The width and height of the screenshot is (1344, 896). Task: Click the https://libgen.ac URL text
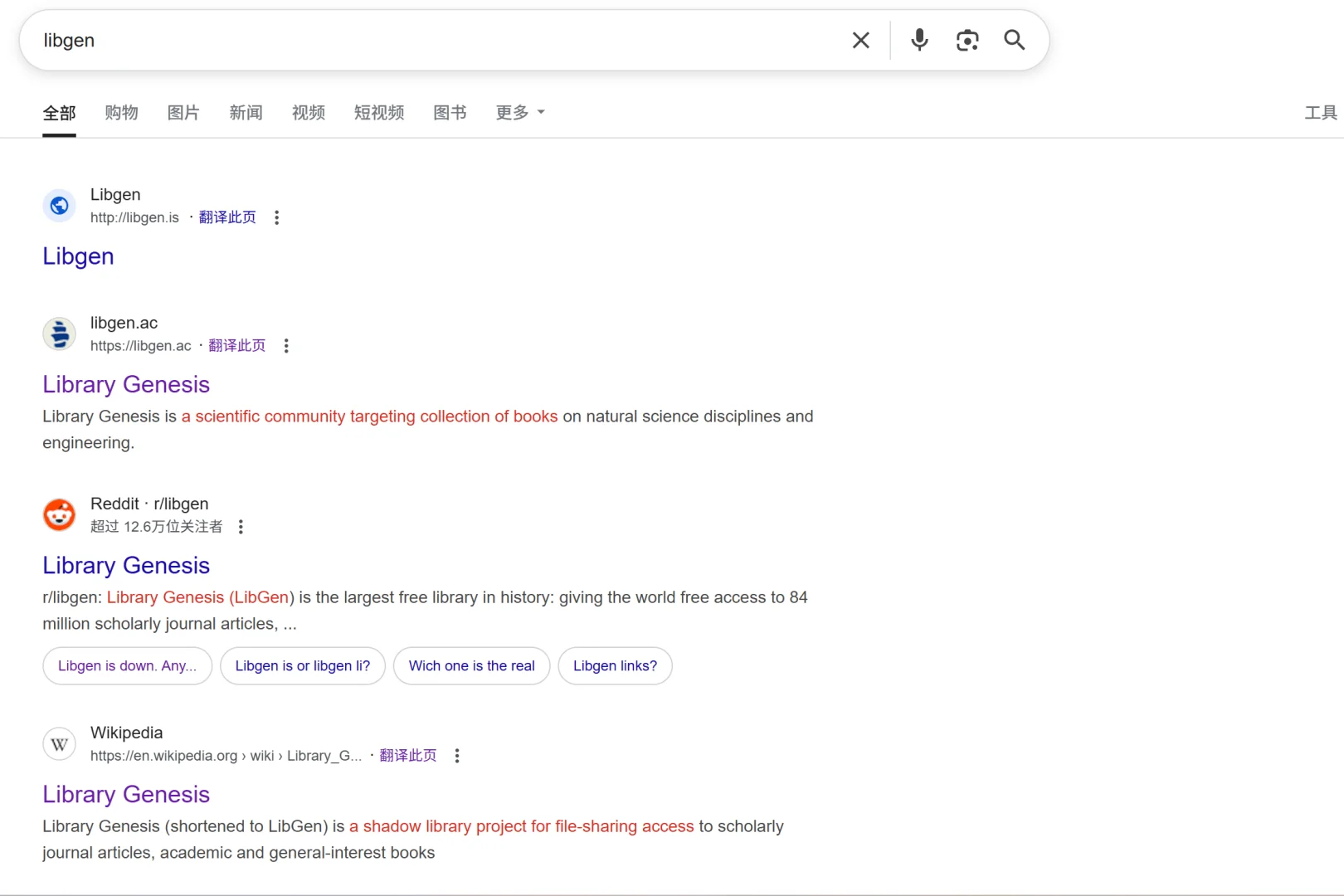141,346
